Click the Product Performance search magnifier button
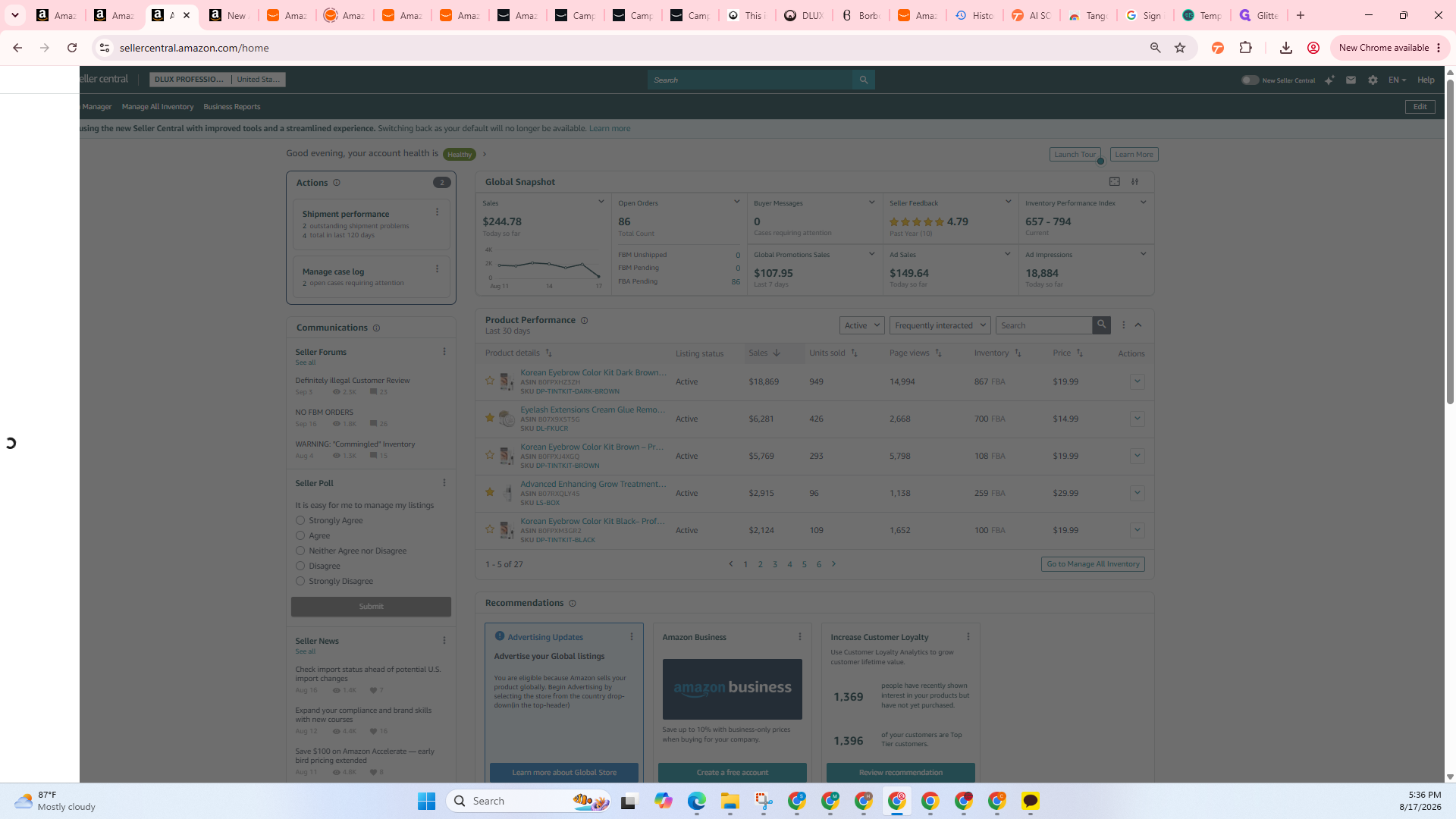Screen dimensions: 1456x819 coord(1101,325)
